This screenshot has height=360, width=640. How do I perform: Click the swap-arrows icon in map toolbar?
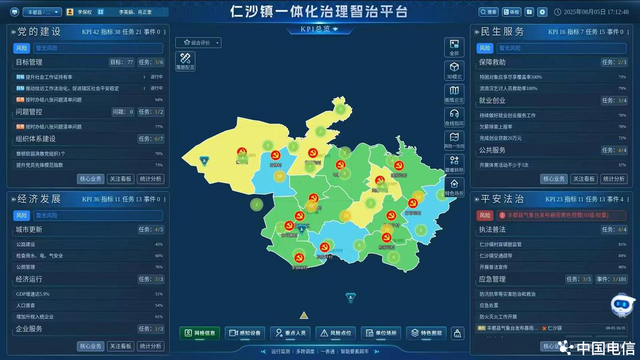pos(454,160)
